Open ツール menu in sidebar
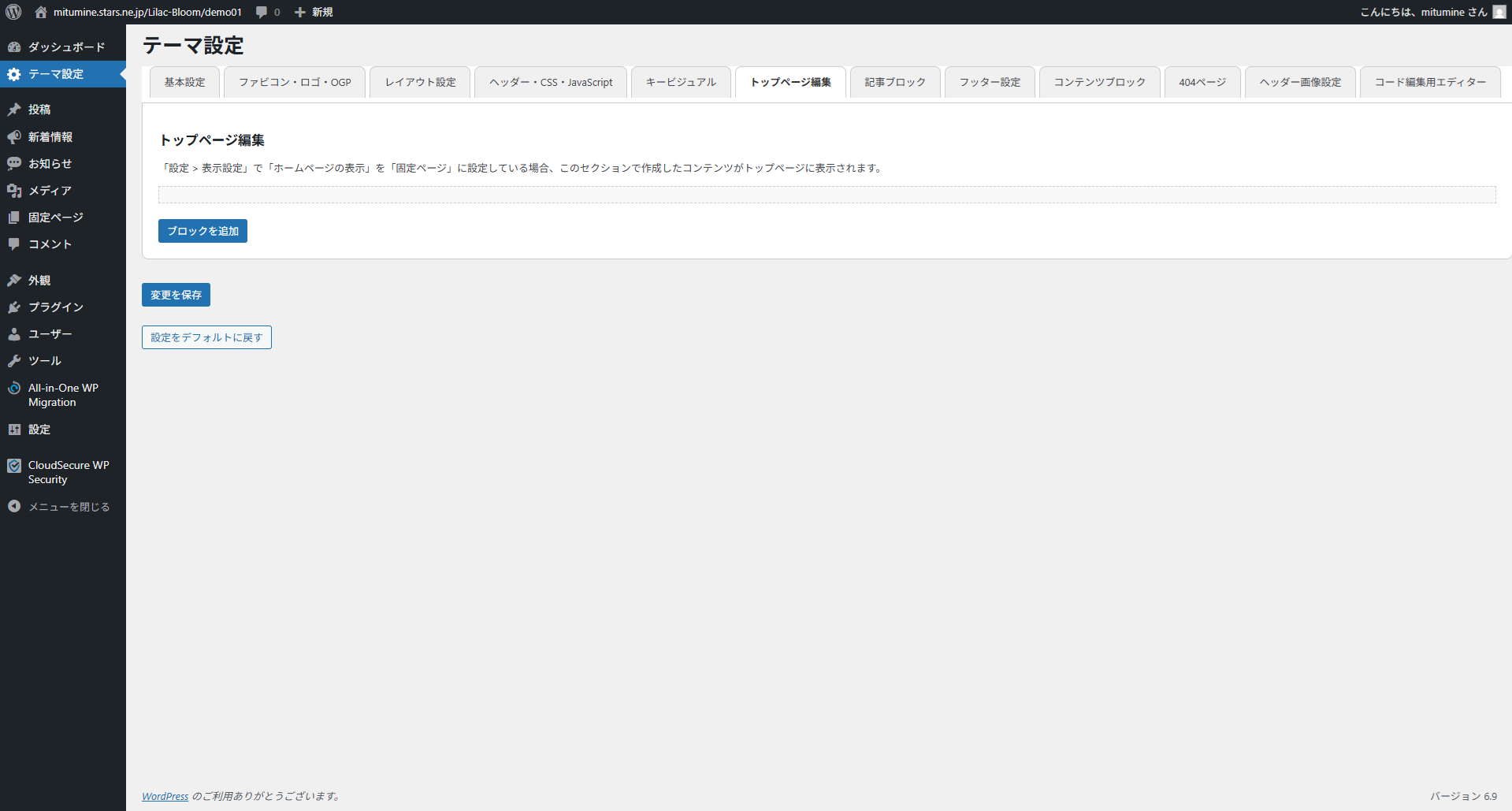 pyautogui.click(x=44, y=361)
